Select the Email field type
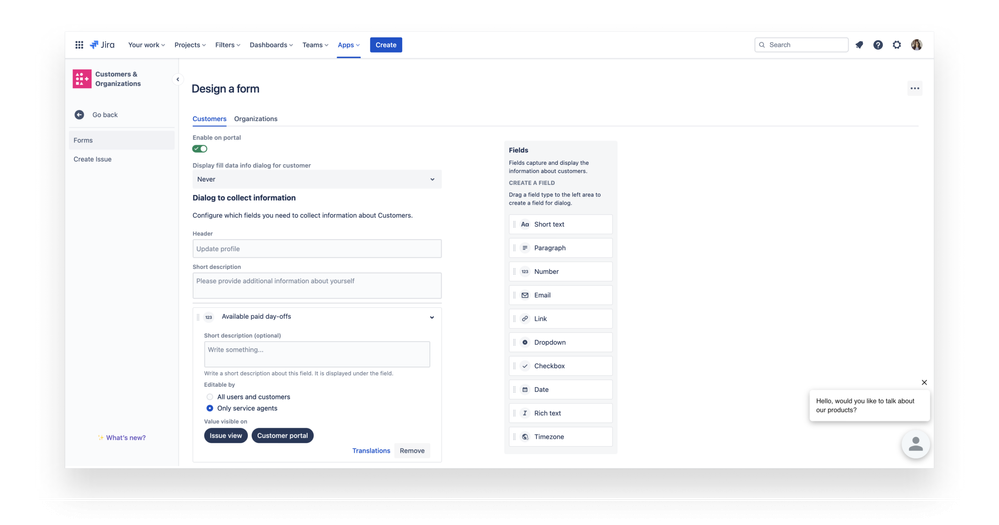 click(x=561, y=295)
